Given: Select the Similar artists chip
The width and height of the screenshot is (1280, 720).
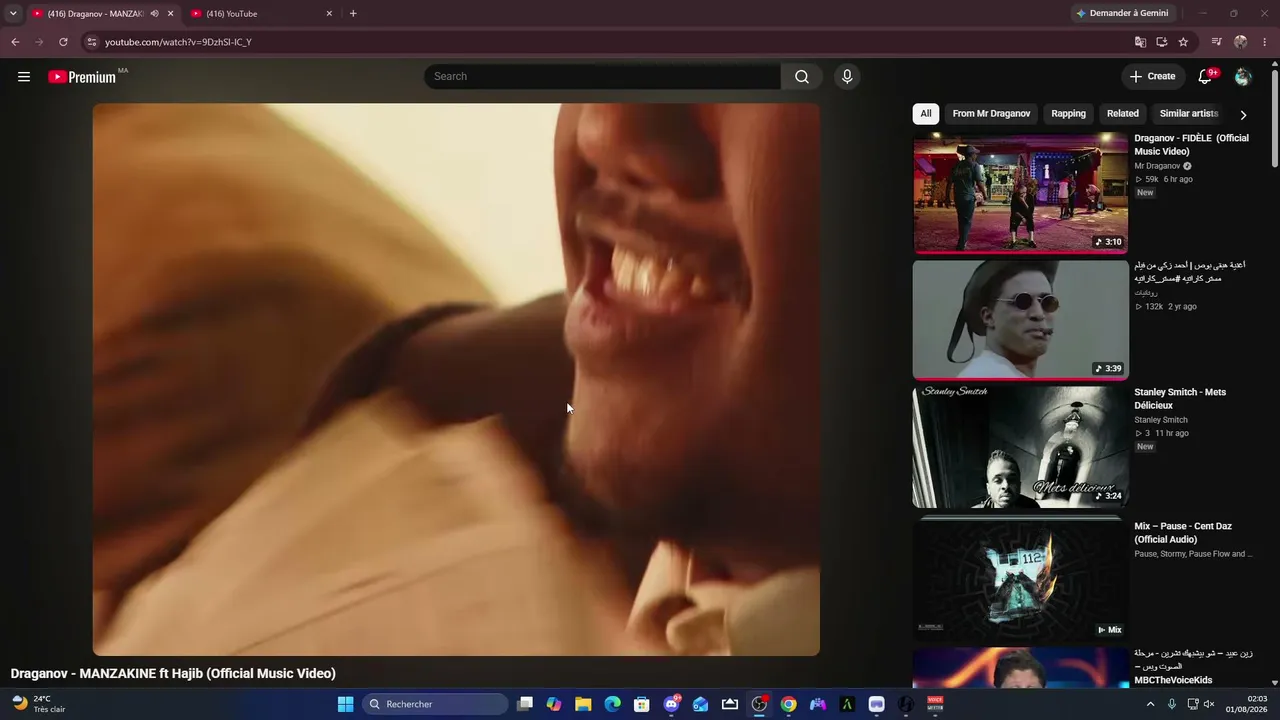Looking at the screenshot, I should click(x=1188, y=114).
